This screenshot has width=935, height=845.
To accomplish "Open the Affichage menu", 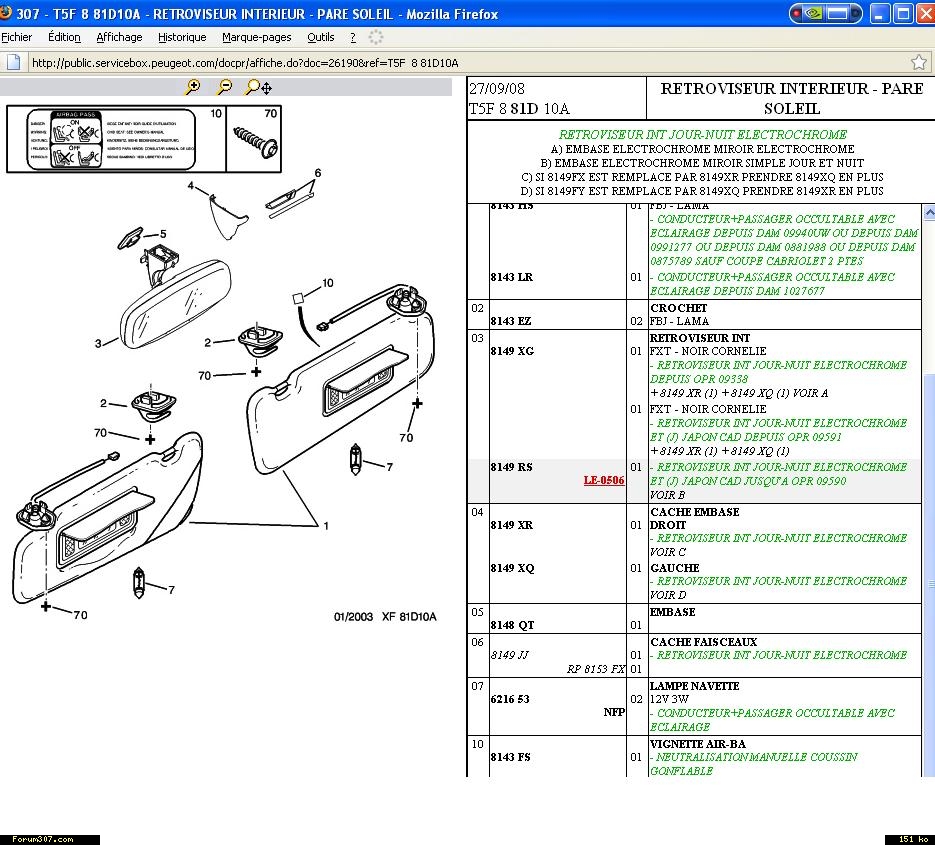I will coord(119,37).
